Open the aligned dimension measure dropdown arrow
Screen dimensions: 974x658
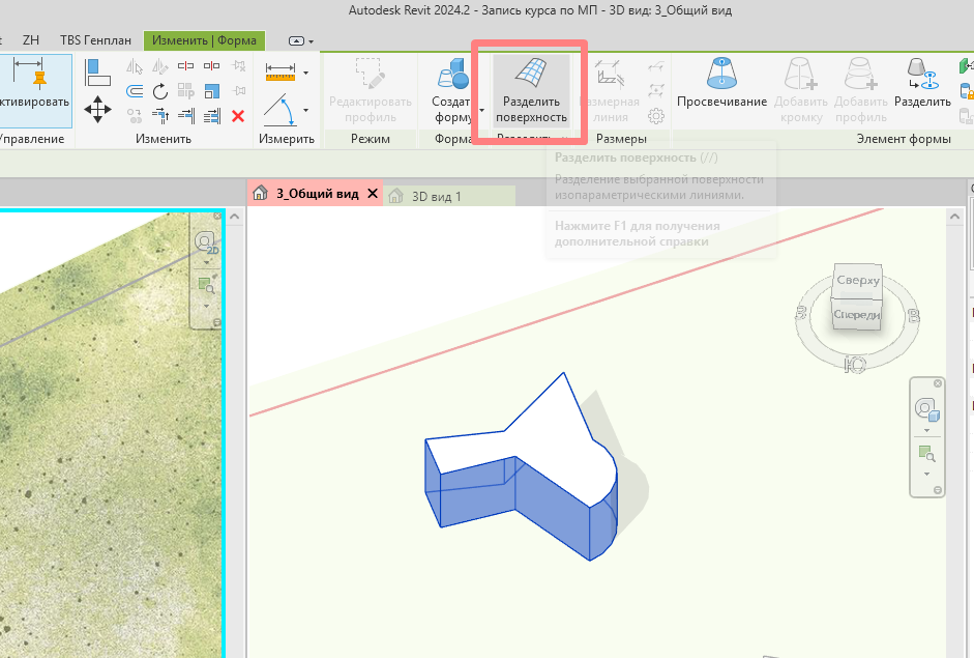click(306, 73)
